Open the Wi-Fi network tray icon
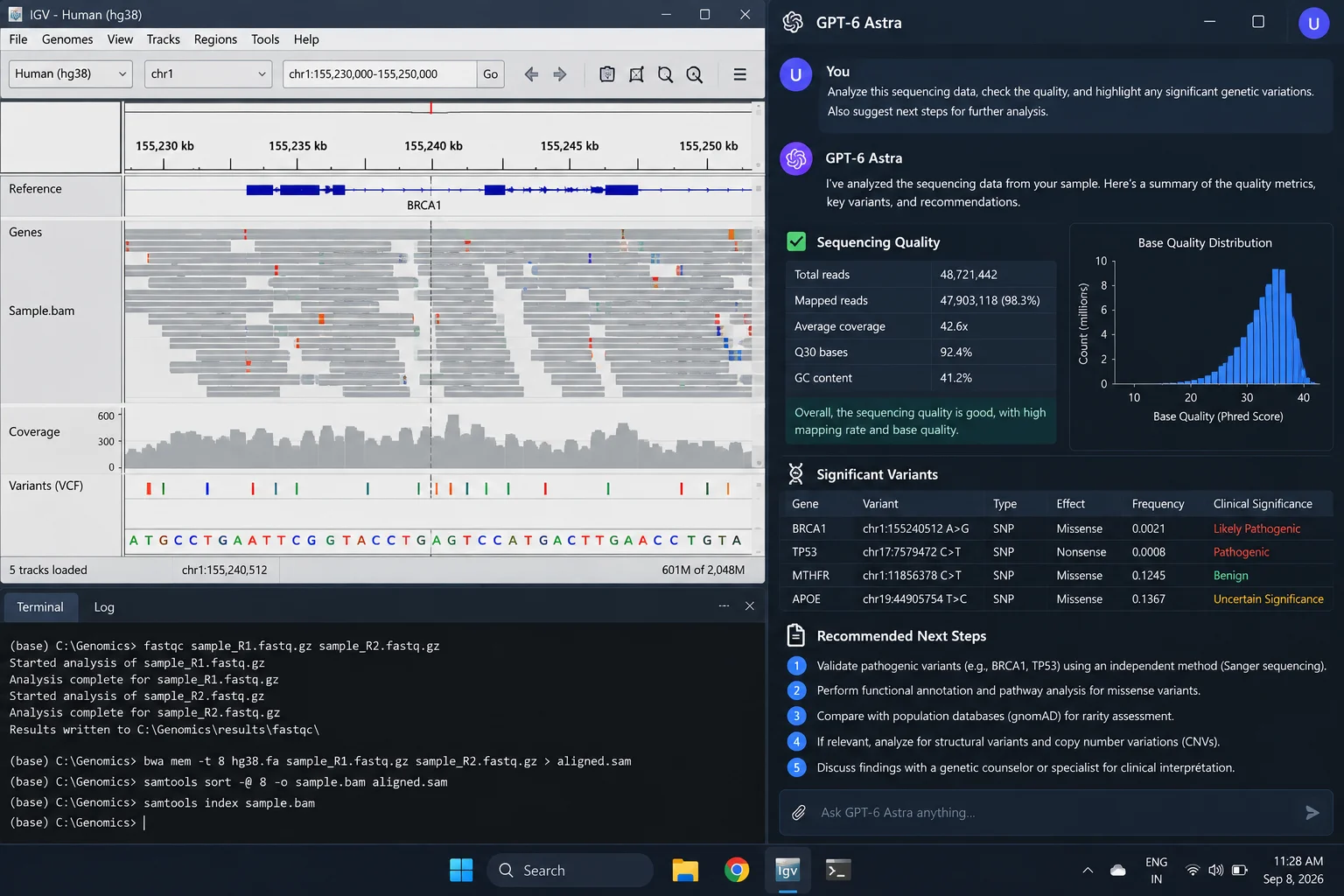The image size is (1344, 896). 1192,870
